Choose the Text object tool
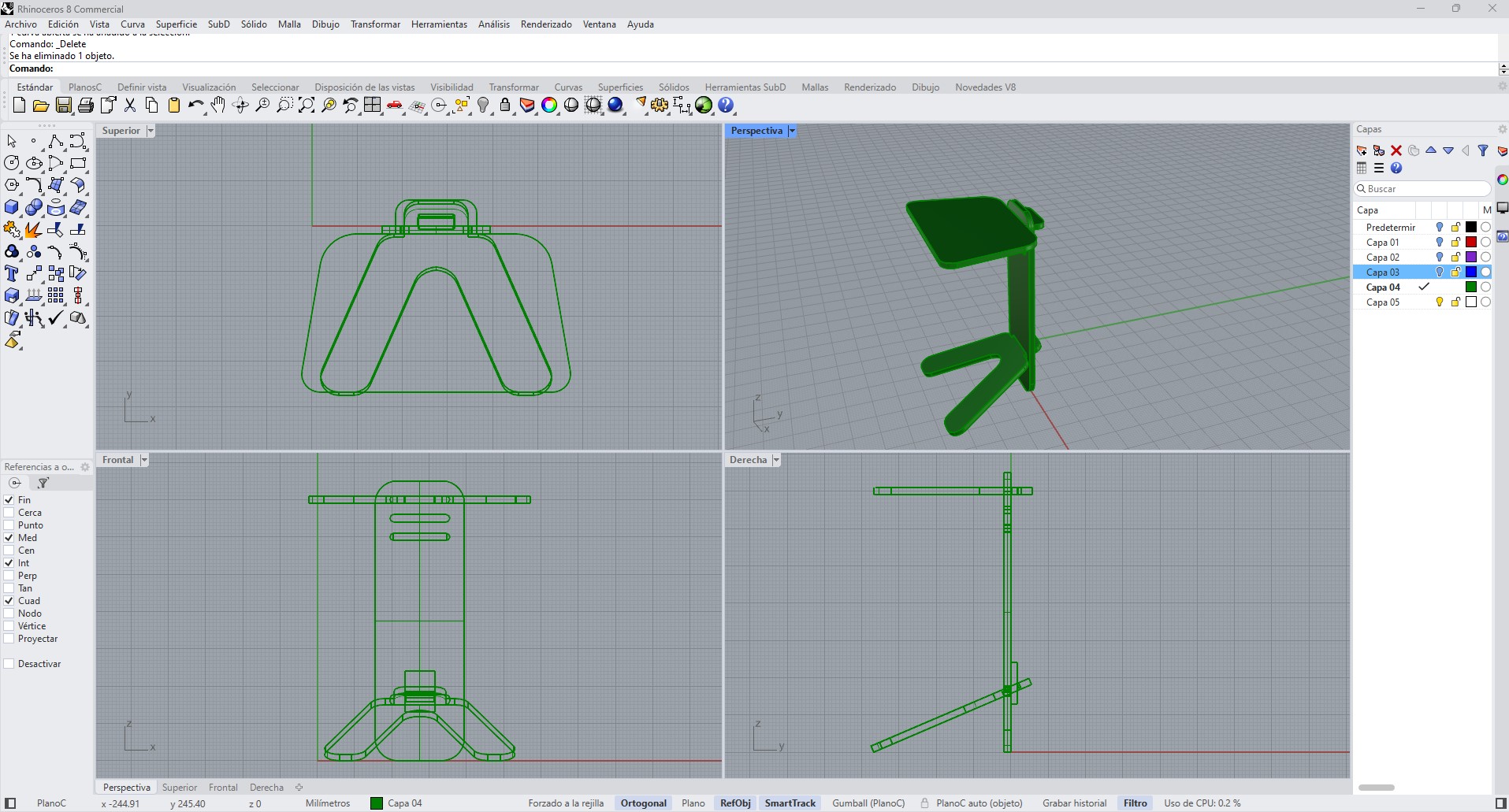Image resolution: width=1509 pixels, height=812 pixels. (x=12, y=274)
